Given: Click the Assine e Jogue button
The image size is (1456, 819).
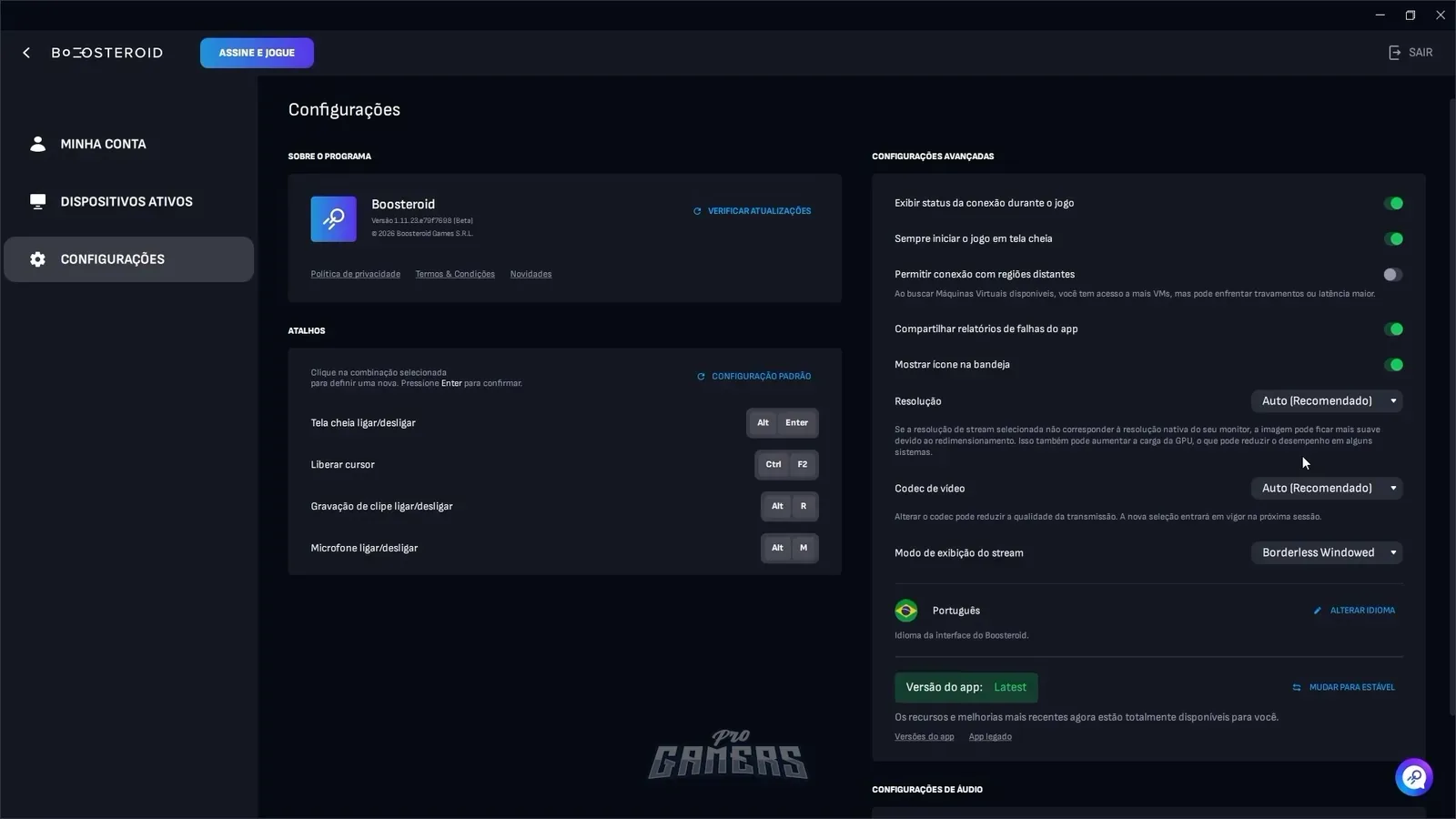Looking at the screenshot, I should (x=257, y=53).
